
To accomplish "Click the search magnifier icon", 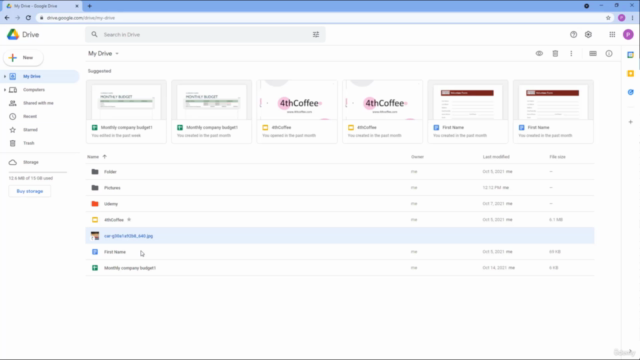I will click(94, 35).
